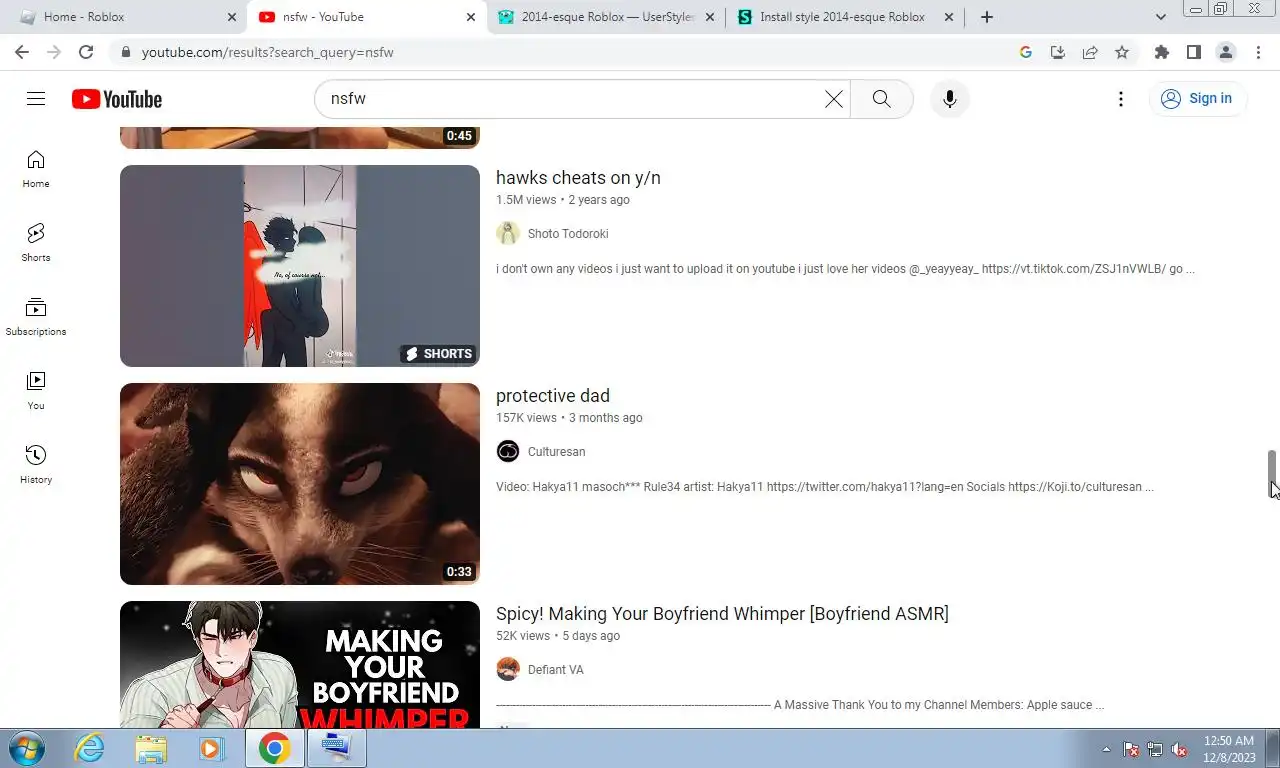Open the Windows Start button
The width and height of the screenshot is (1280, 768).
[27, 748]
